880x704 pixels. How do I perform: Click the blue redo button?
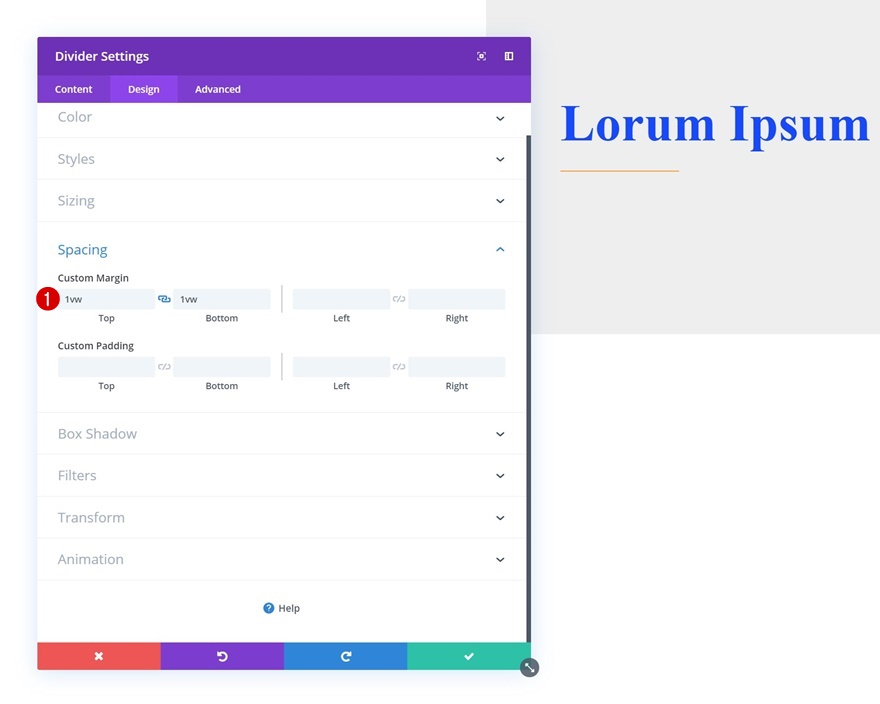click(x=346, y=656)
